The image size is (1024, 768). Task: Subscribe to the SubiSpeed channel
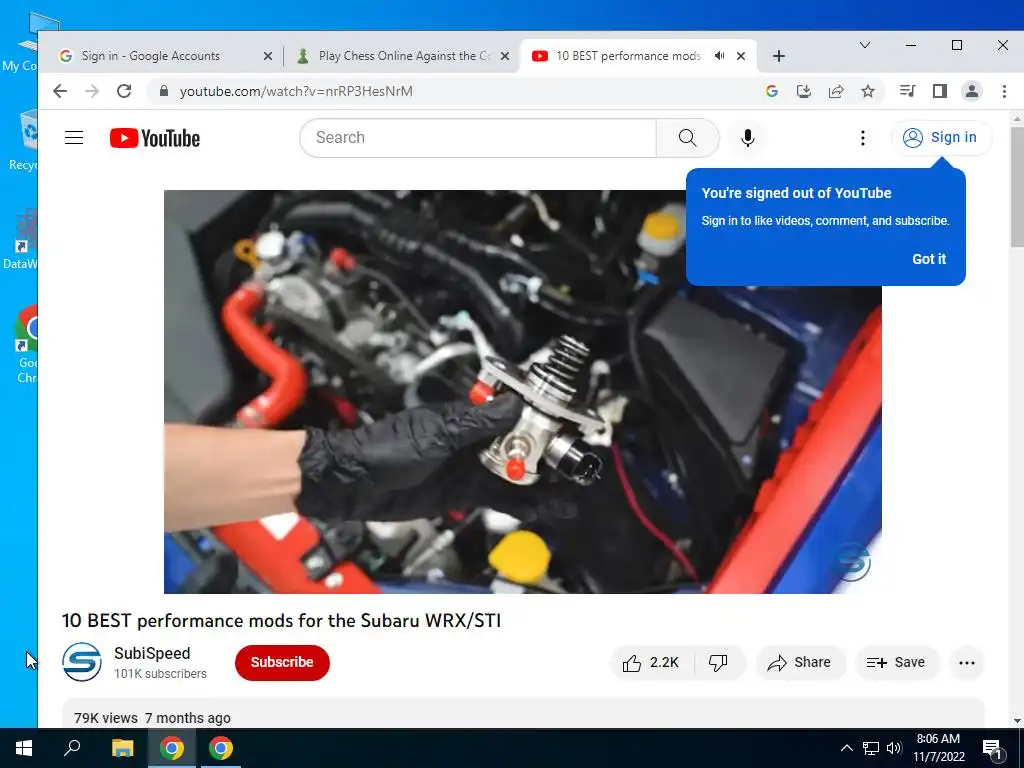tap(282, 662)
